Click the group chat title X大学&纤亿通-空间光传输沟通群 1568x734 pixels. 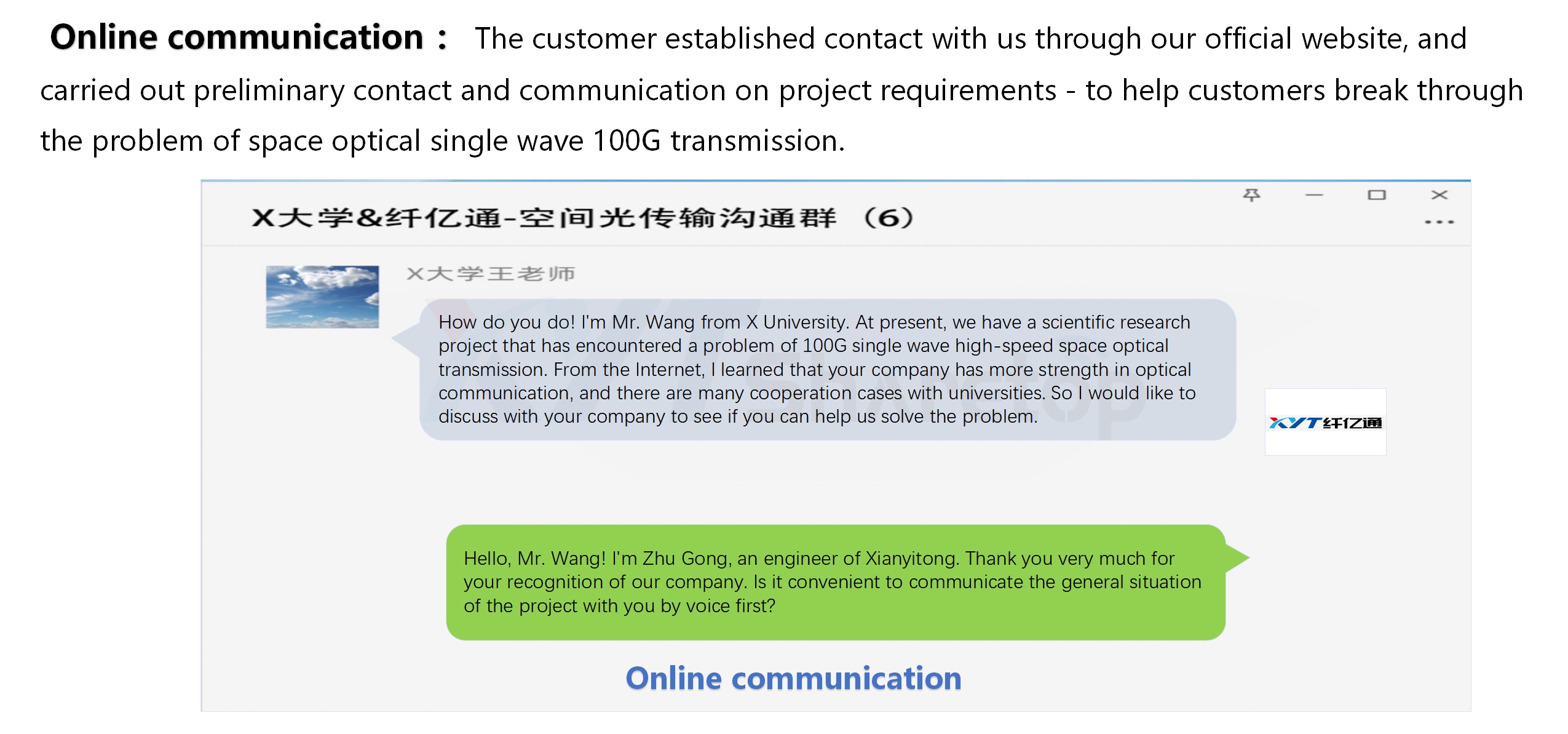[x=544, y=218]
